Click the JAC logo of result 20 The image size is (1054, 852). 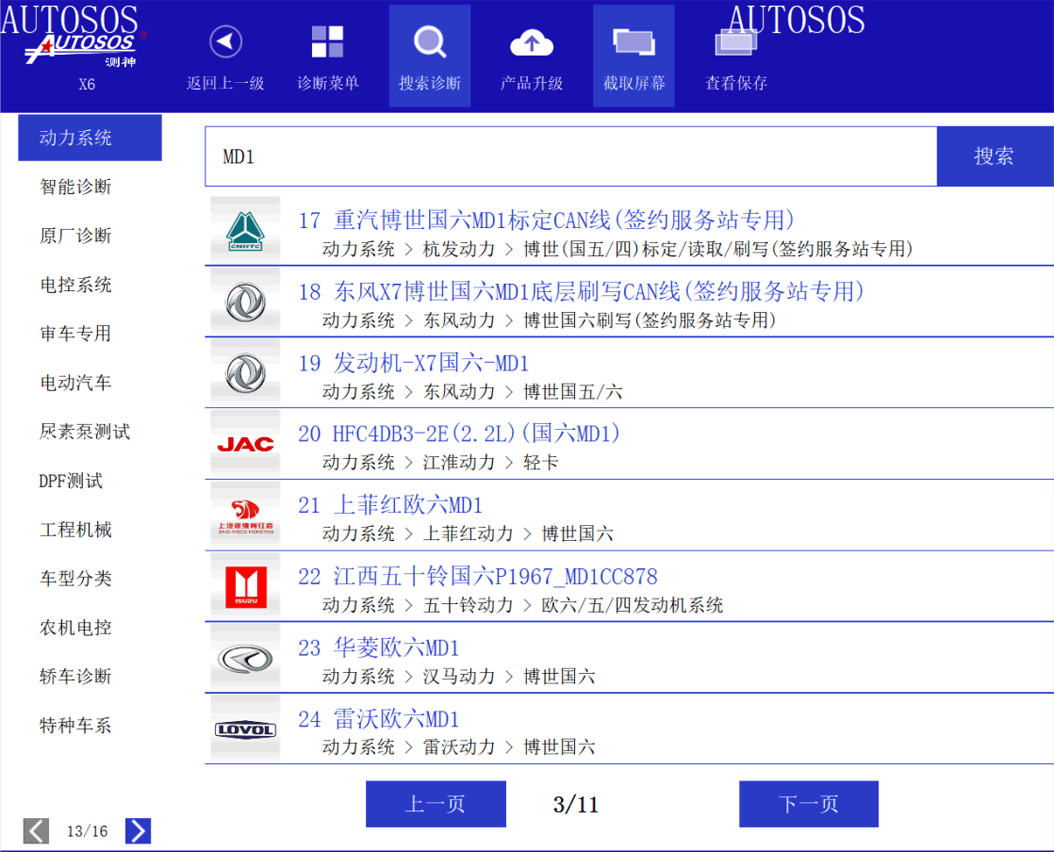tap(245, 444)
